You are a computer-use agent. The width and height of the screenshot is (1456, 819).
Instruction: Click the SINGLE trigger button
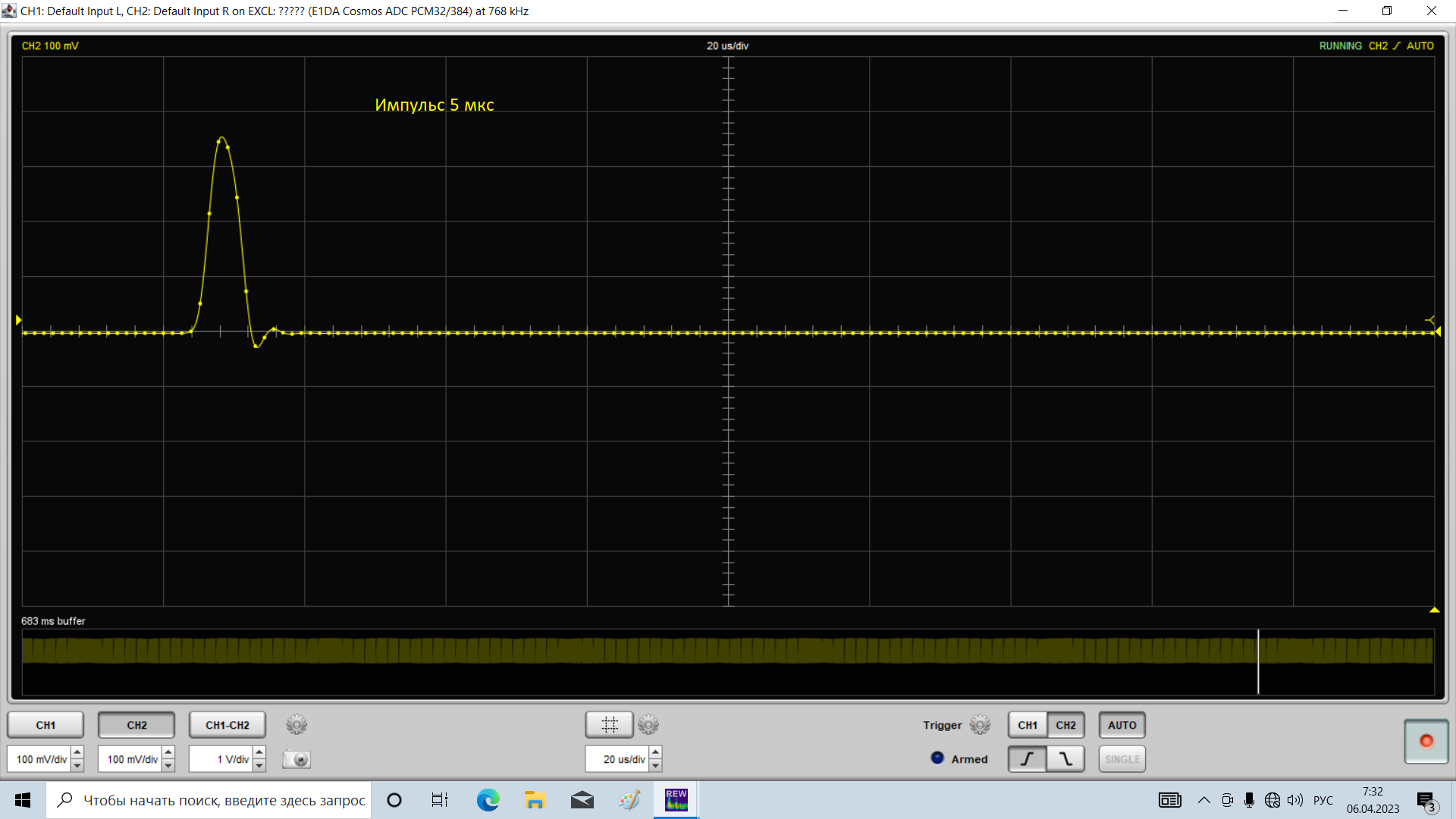[x=1122, y=759]
